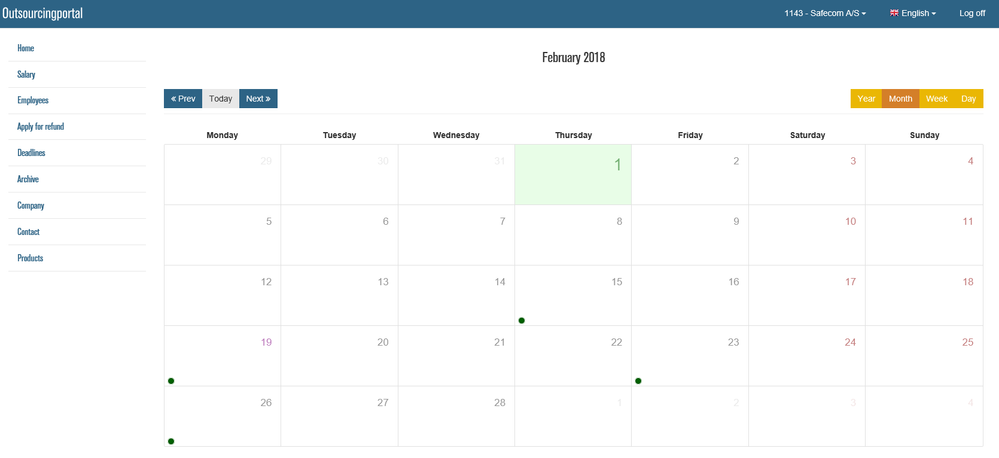Image resolution: width=999 pixels, height=458 pixels.
Task: Jump to Today in the calendar
Action: (221, 99)
